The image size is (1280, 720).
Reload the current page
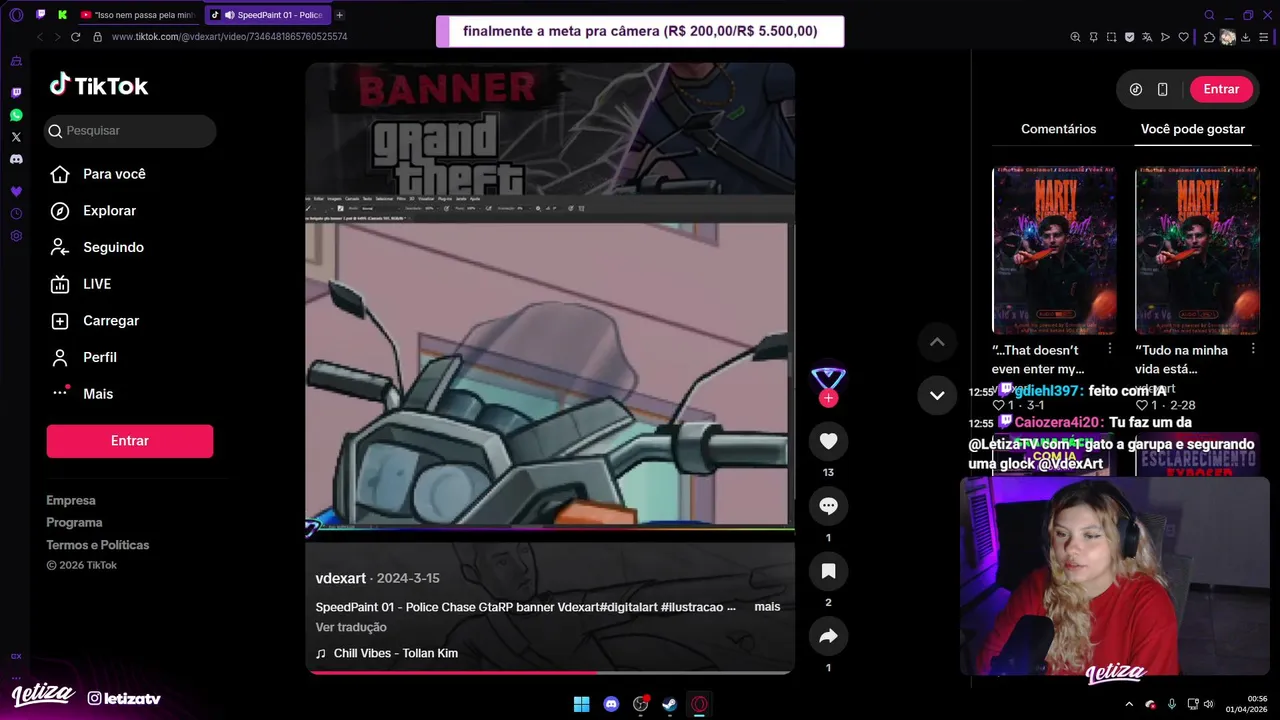coord(75,37)
